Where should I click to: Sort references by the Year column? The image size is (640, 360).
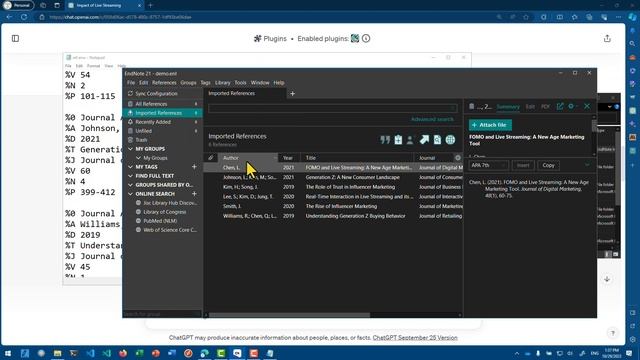(x=289, y=158)
